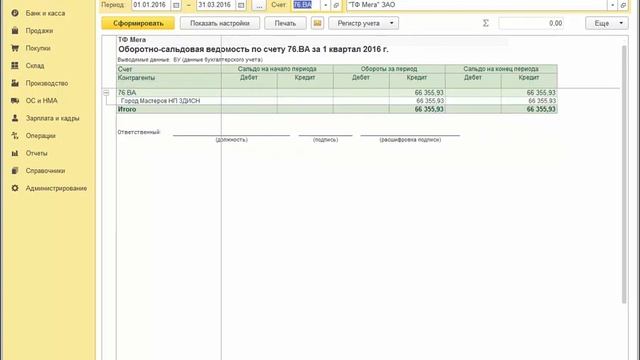Select the 76.ВА account row cell
Screen dimensions: 640x360
pos(169,93)
